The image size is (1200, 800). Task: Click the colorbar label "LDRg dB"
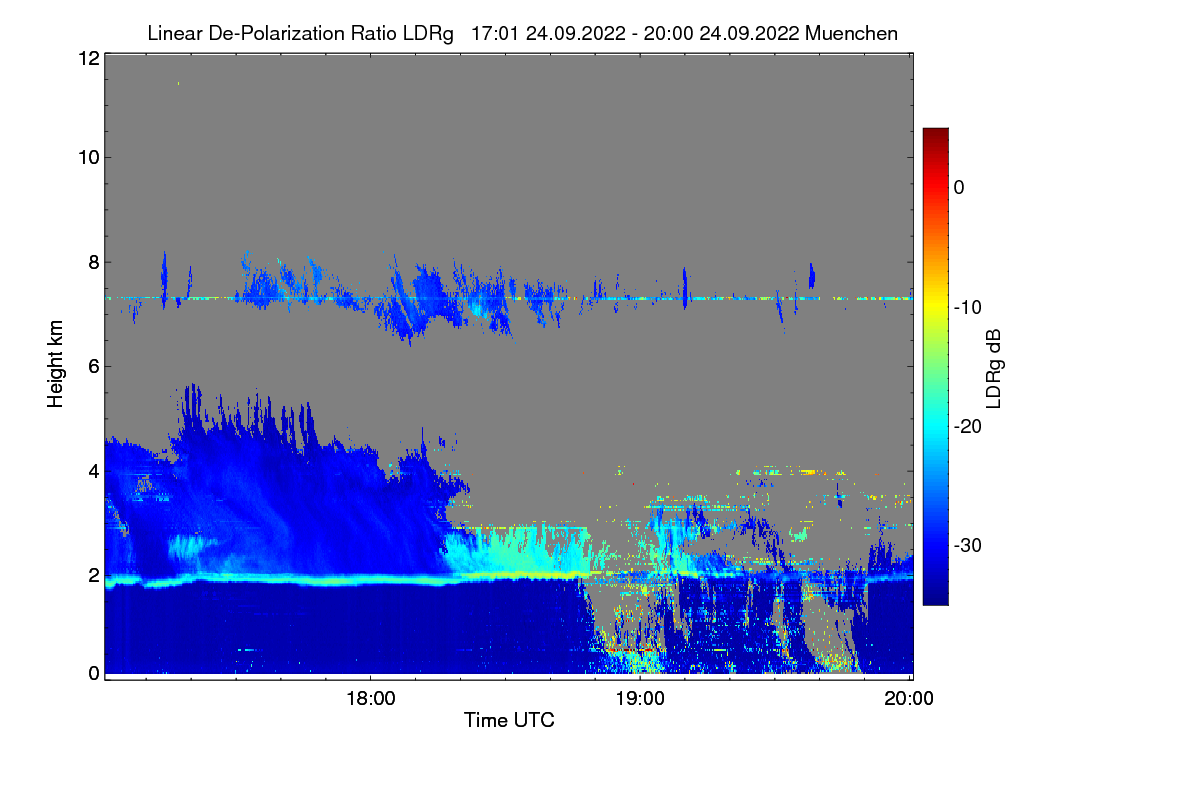pos(994,367)
